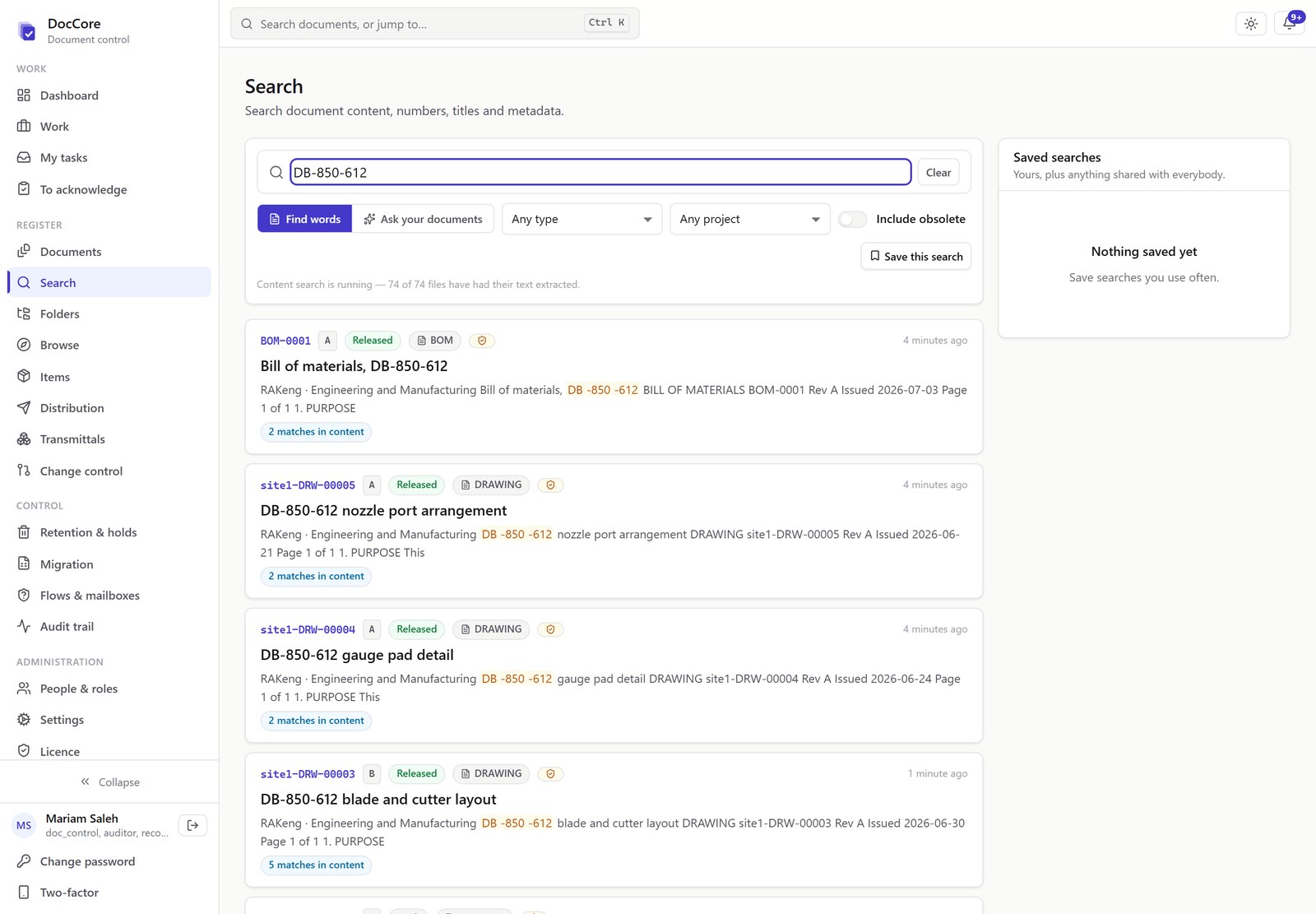Toggle light theme via sun icon
This screenshot has width=1316, height=914.
pos(1250,24)
